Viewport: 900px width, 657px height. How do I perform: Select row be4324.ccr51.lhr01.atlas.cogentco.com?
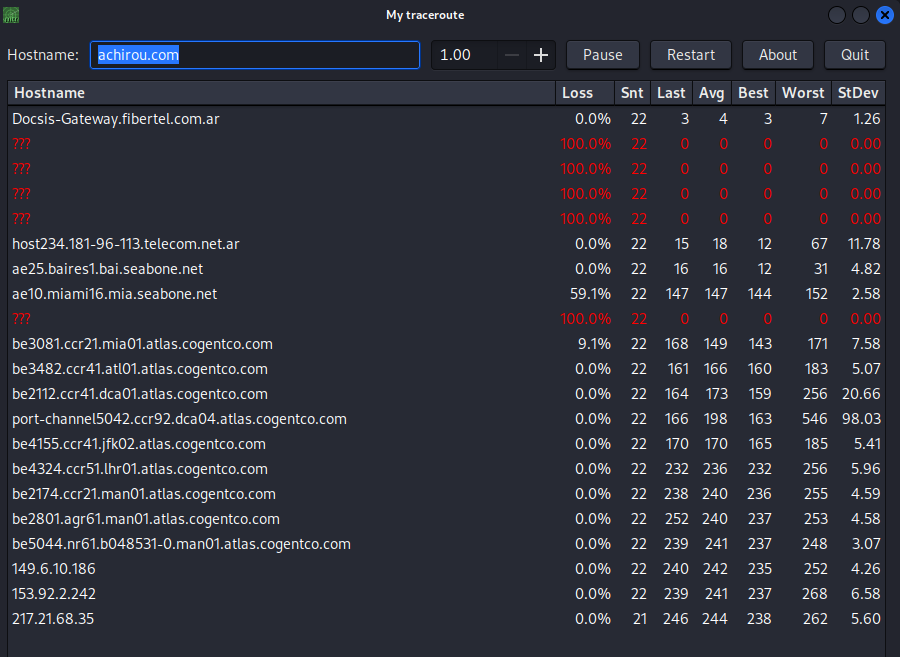pos(446,469)
